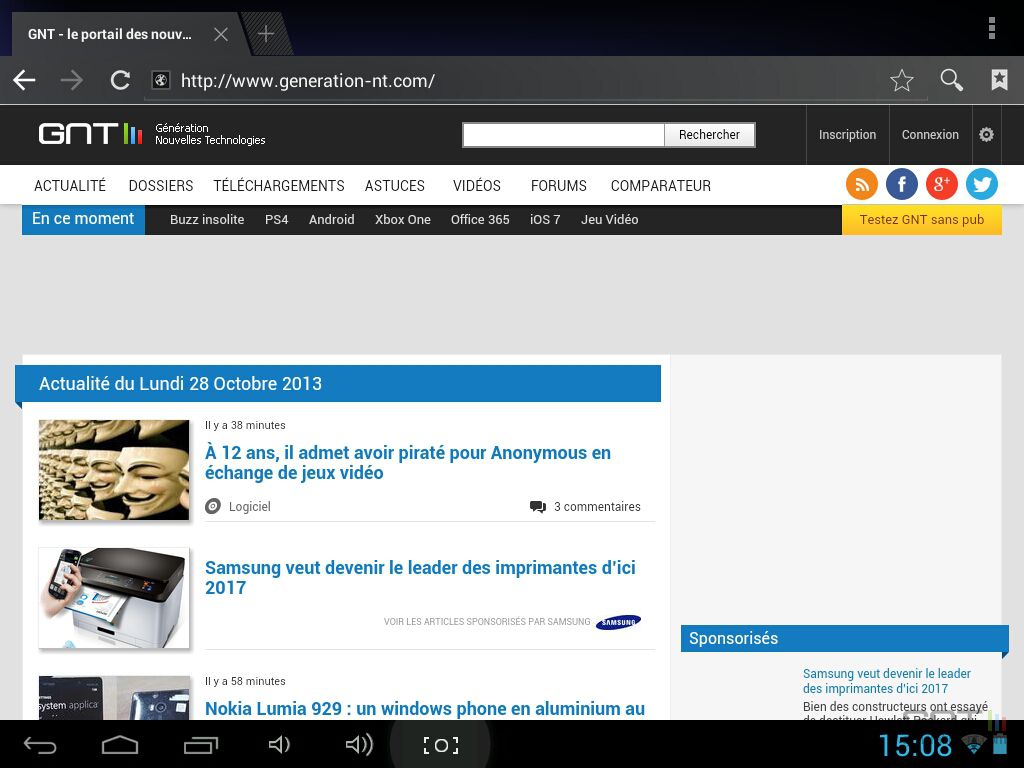Click the Twitter icon
The width and height of the screenshot is (1024, 768).
982,184
